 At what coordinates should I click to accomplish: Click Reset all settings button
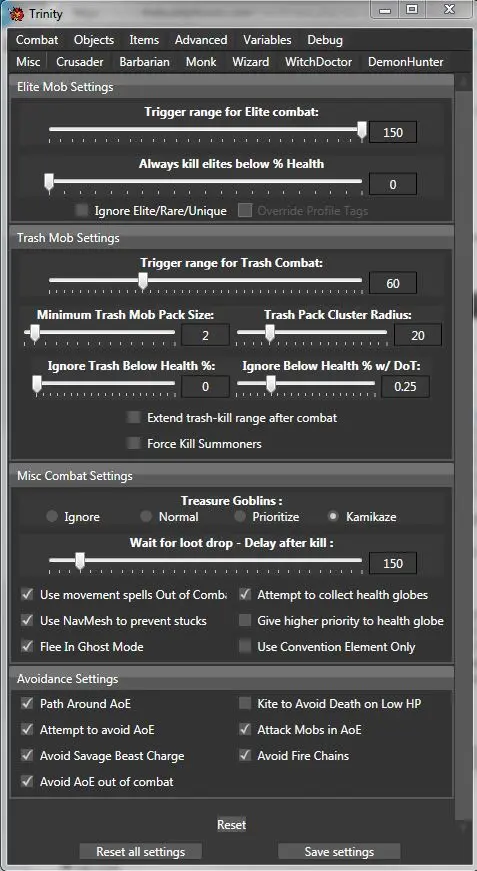click(140, 852)
